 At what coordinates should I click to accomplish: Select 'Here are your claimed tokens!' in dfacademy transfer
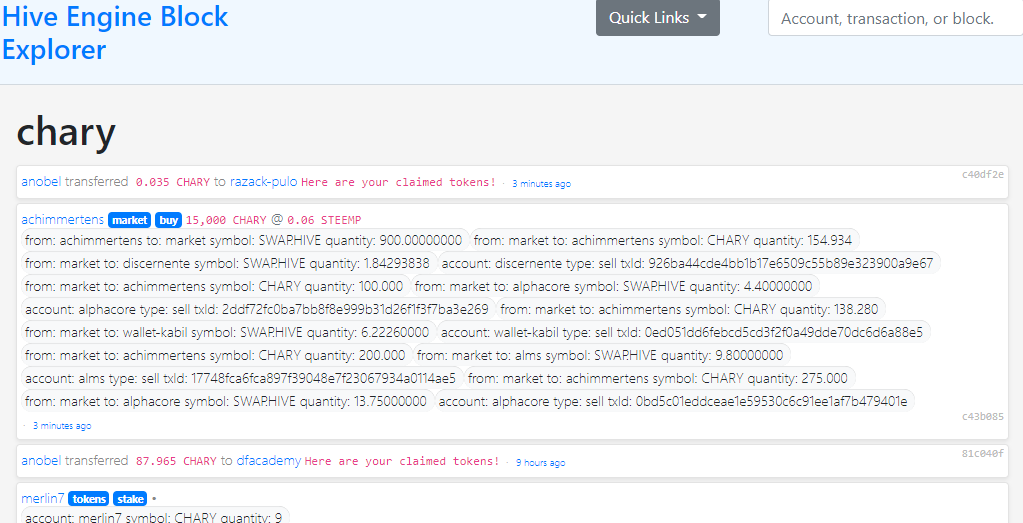[402, 461]
